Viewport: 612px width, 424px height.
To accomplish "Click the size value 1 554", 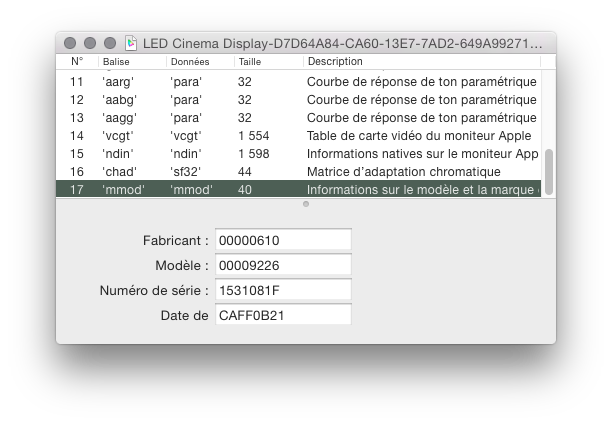I will point(254,135).
